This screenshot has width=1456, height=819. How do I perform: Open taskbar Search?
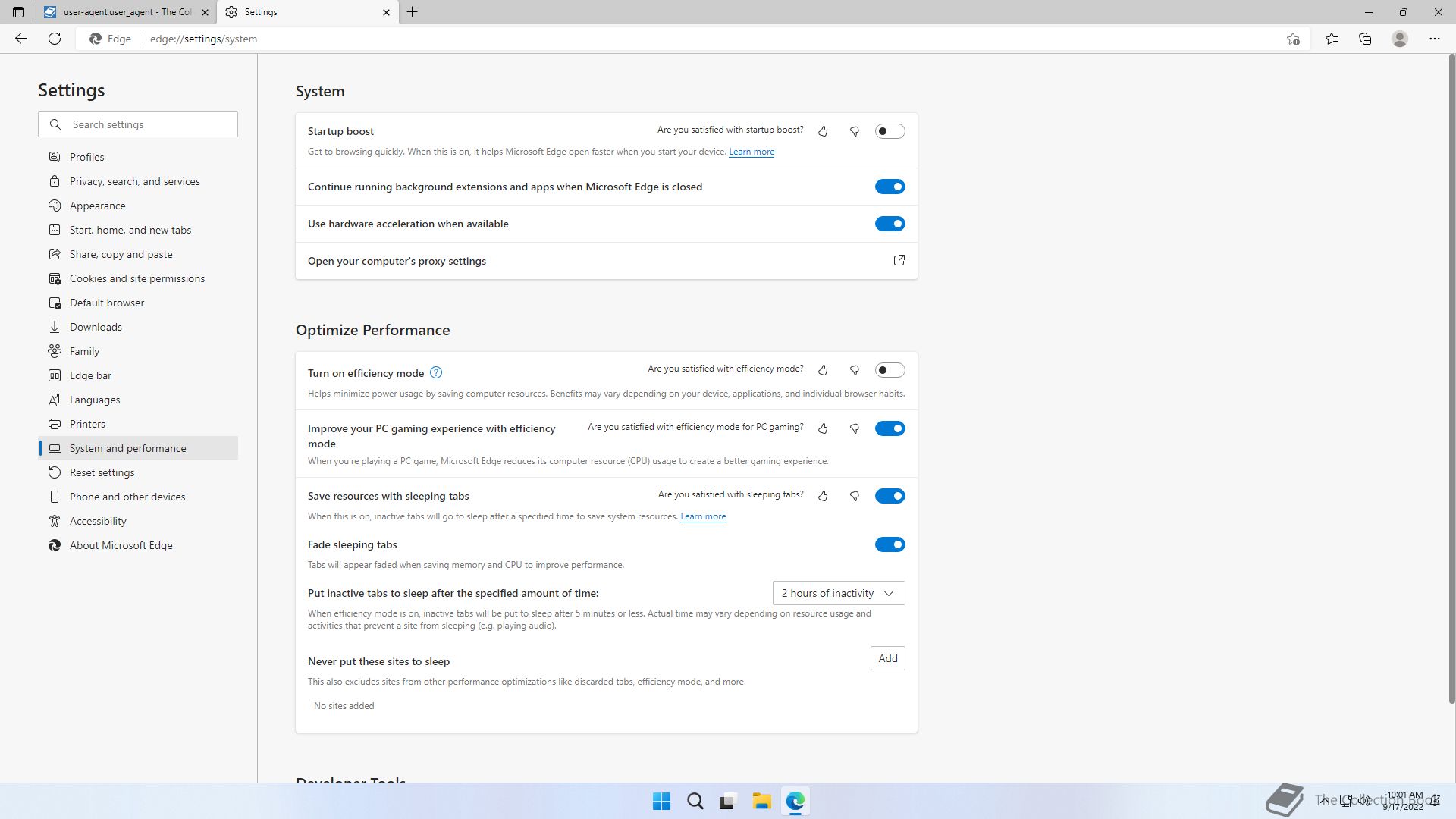point(695,802)
